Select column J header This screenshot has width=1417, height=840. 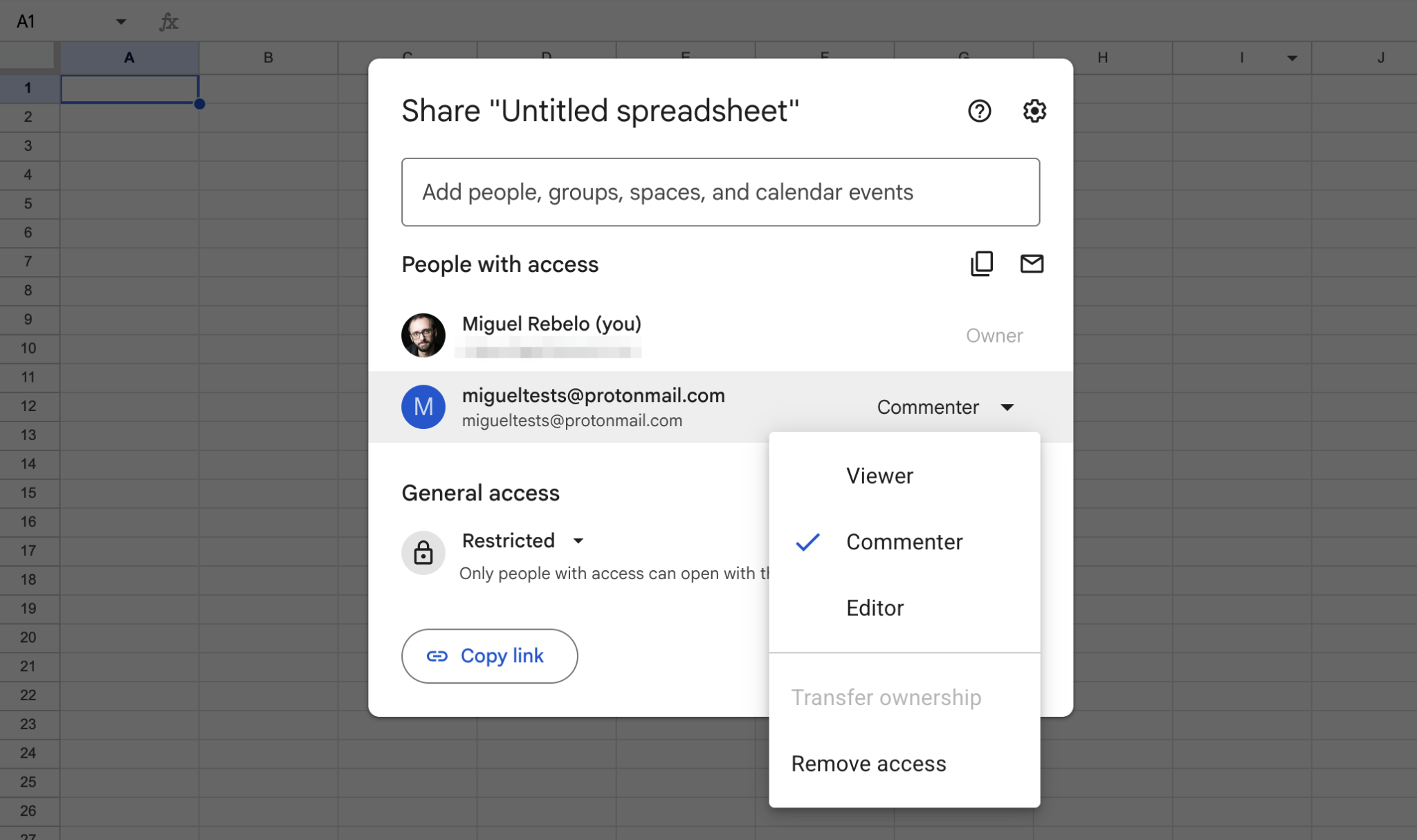(x=1364, y=58)
